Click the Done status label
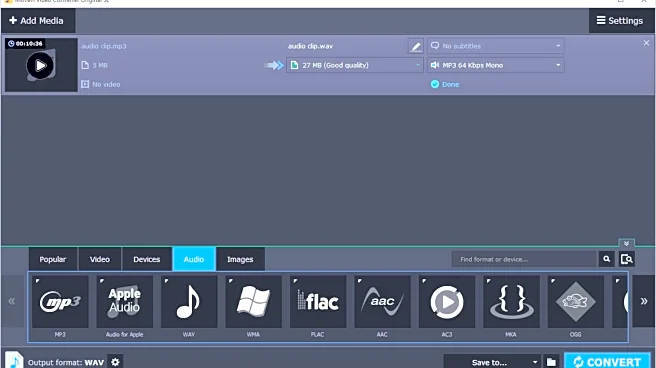This screenshot has height=368, width=656. click(450, 84)
